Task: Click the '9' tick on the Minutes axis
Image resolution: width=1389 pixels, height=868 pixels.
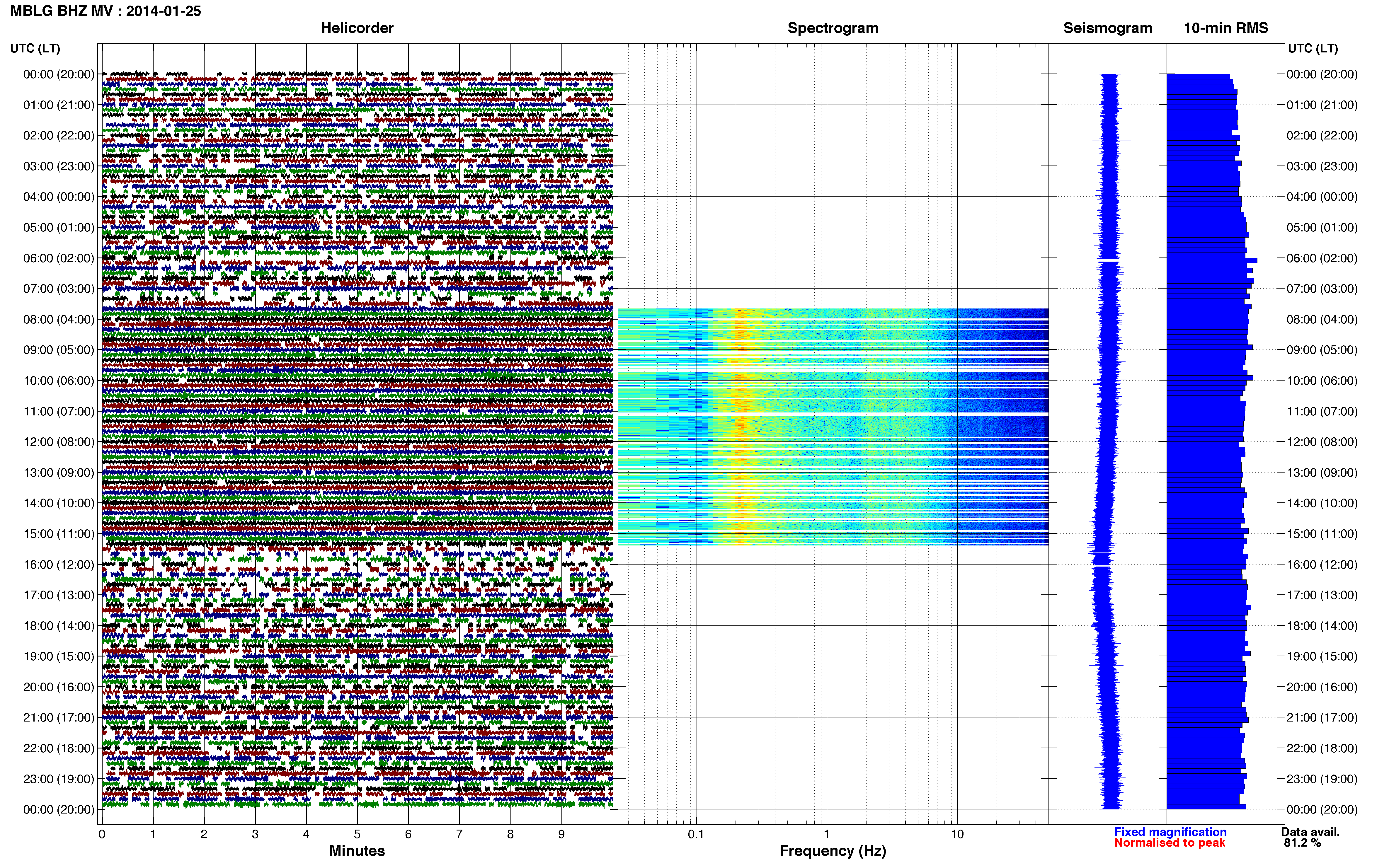Action: coord(561,834)
